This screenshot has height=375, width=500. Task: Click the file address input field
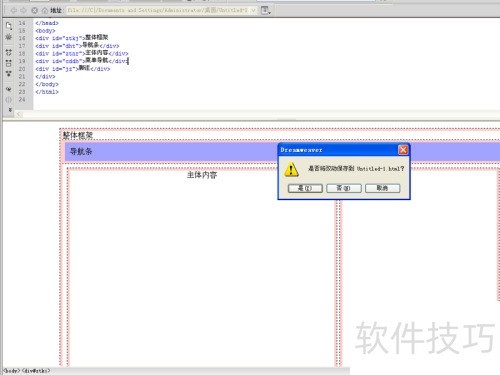pyautogui.click(x=158, y=10)
